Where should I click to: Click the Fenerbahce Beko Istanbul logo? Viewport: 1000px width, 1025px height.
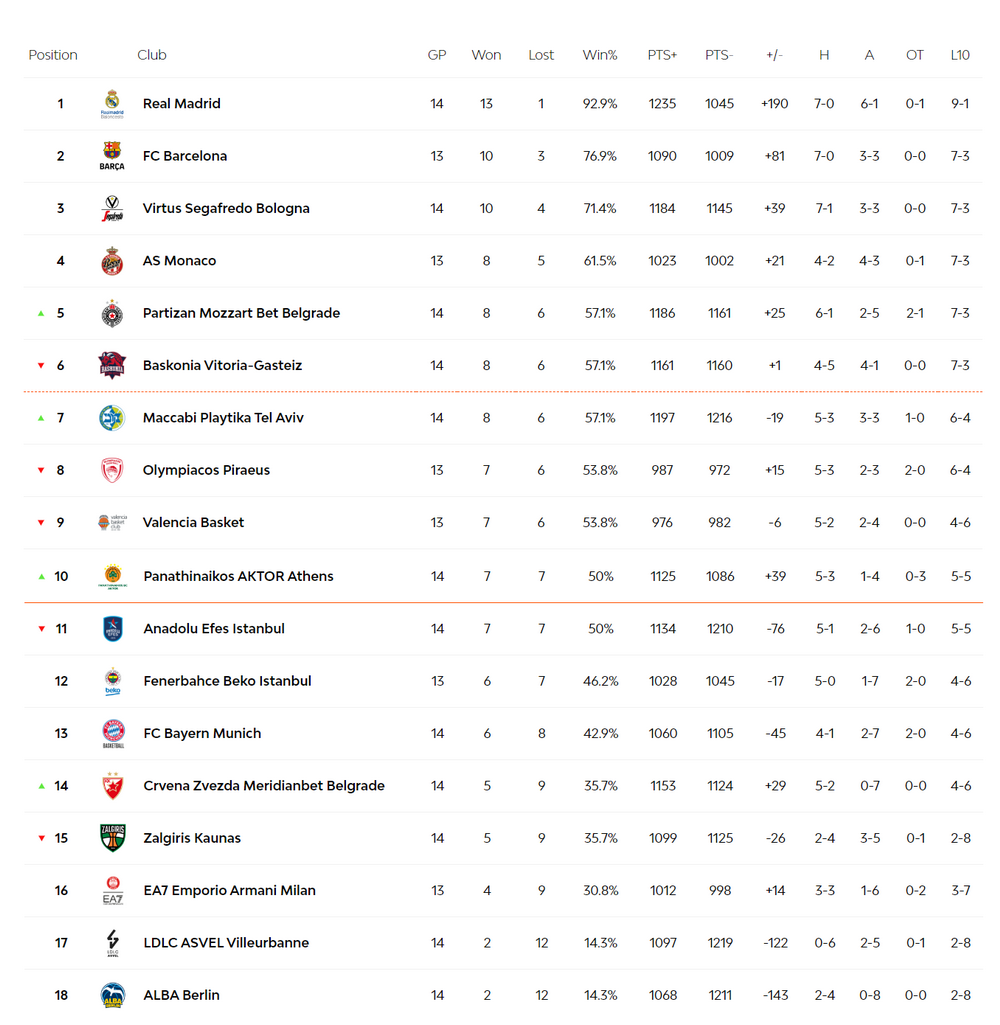pos(112,681)
